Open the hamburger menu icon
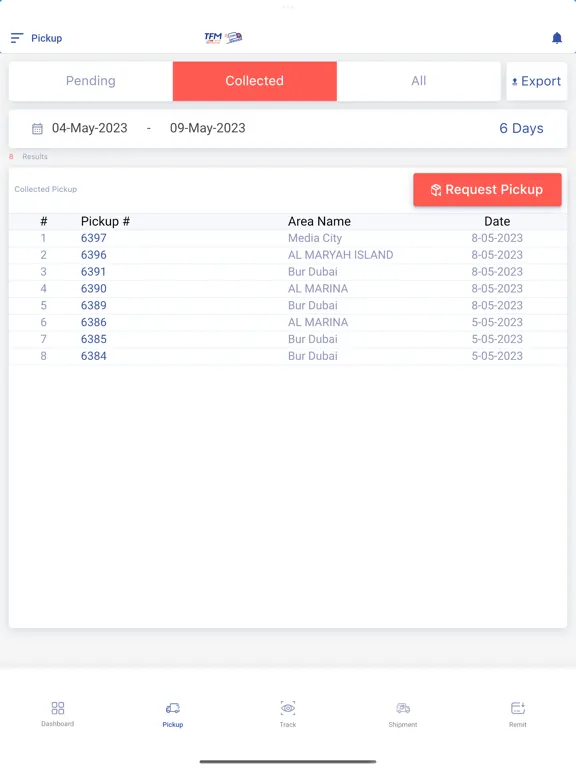The image size is (576, 768). [x=17, y=38]
